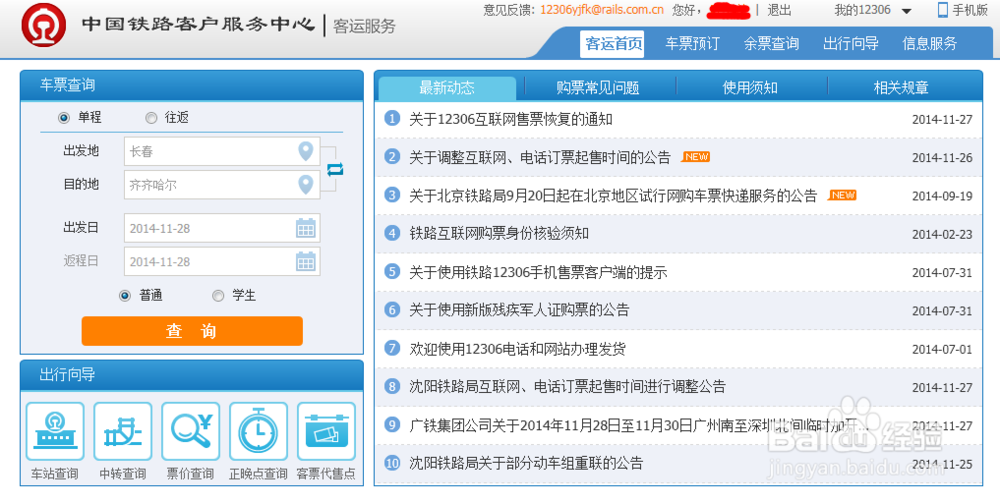Open 出行向导 navigation item
1000x503 pixels.
click(851, 44)
